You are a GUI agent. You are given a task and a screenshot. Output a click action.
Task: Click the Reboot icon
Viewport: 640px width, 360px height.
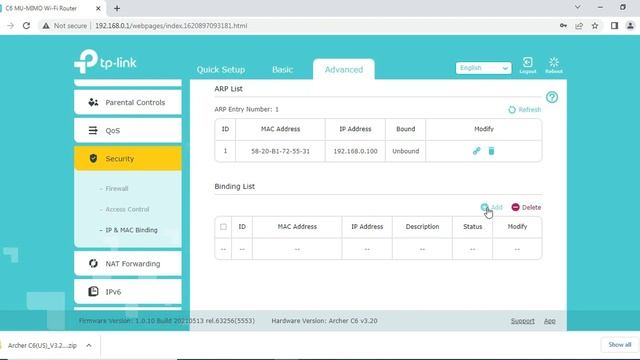(554, 65)
